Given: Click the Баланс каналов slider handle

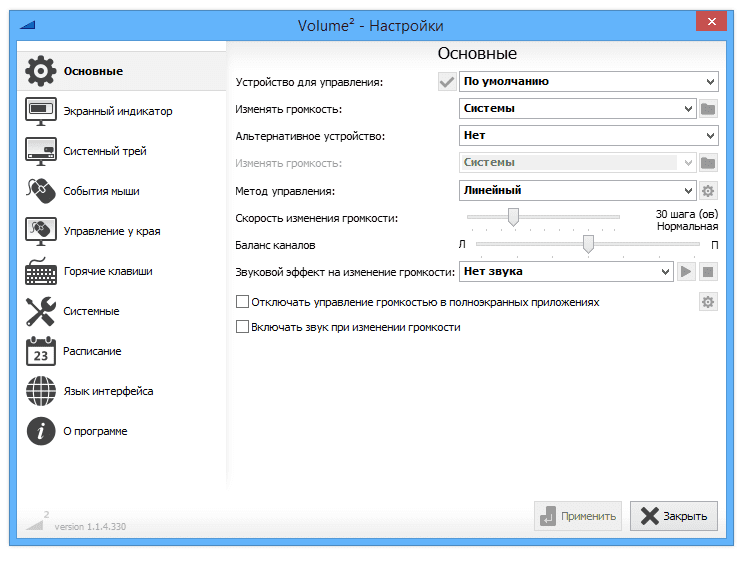Looking at the screenshot, I should (588, 244).
